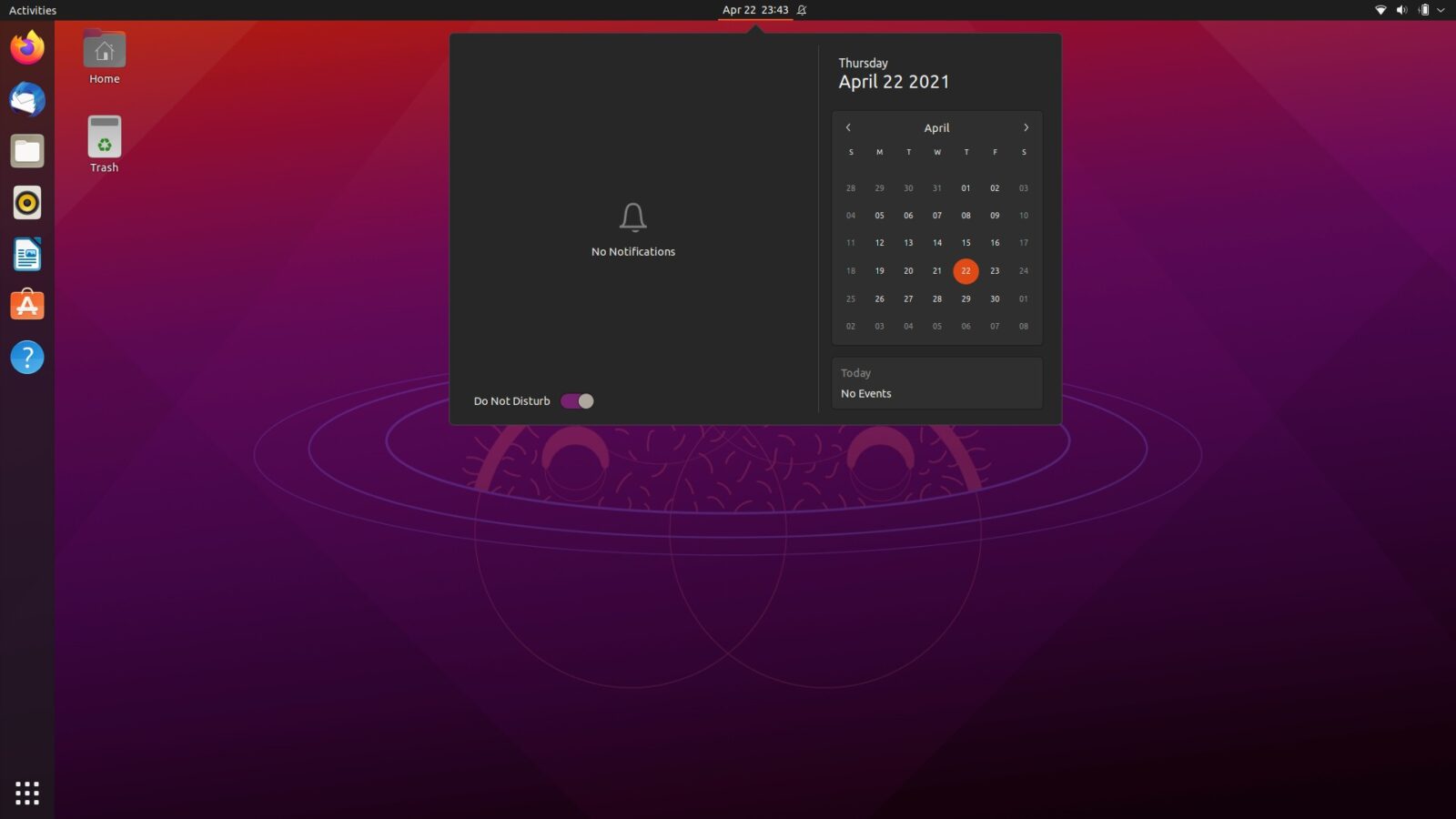Screen dimensions: 1456x819
Task: Go to previous month in calendar
Action: click(x=848, y=127)
